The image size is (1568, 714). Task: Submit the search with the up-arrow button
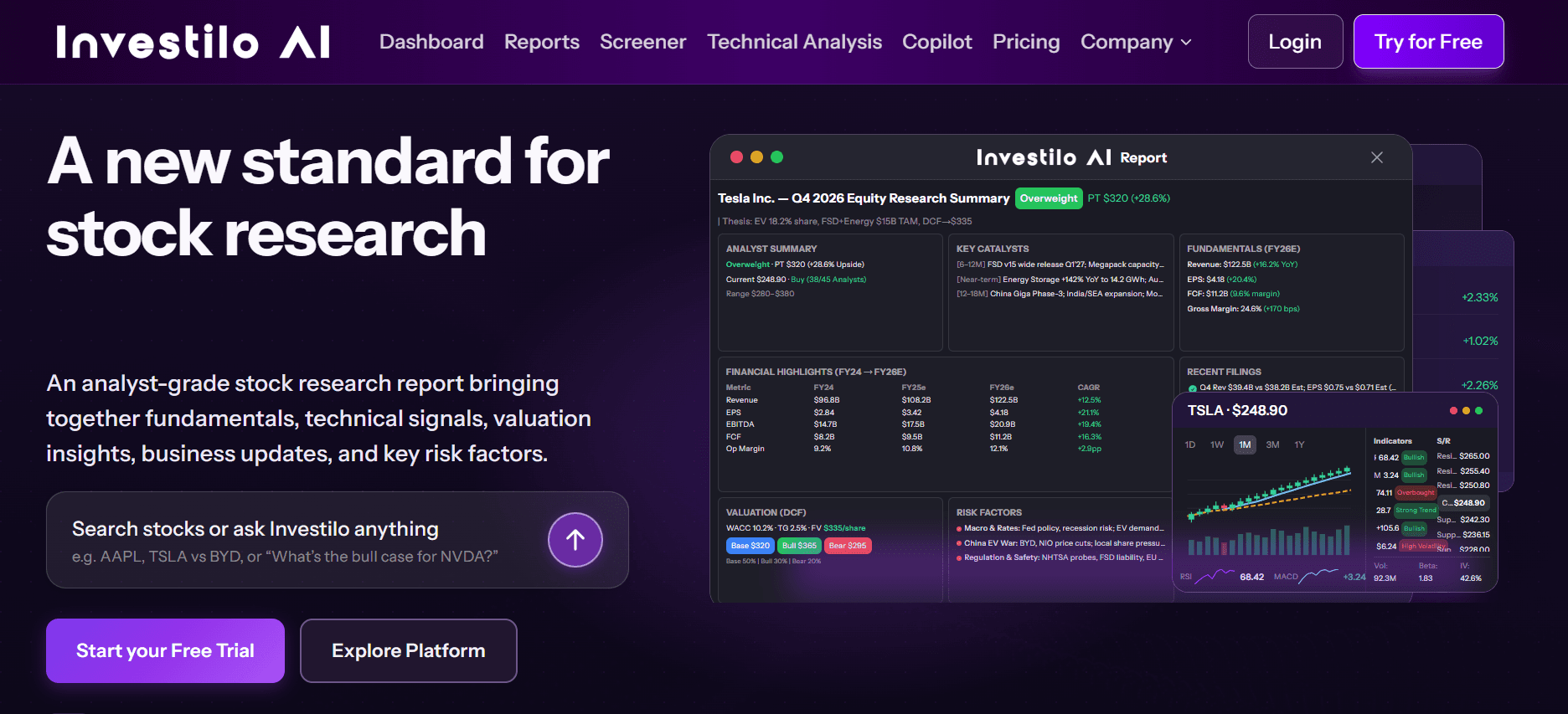coord(575,540)
